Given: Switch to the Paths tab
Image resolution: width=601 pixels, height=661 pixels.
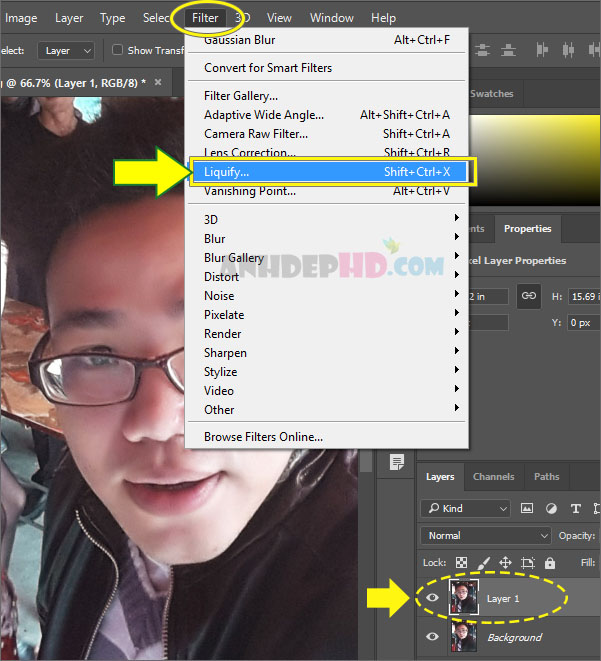Looking at the screenshot, I should 547,476.
